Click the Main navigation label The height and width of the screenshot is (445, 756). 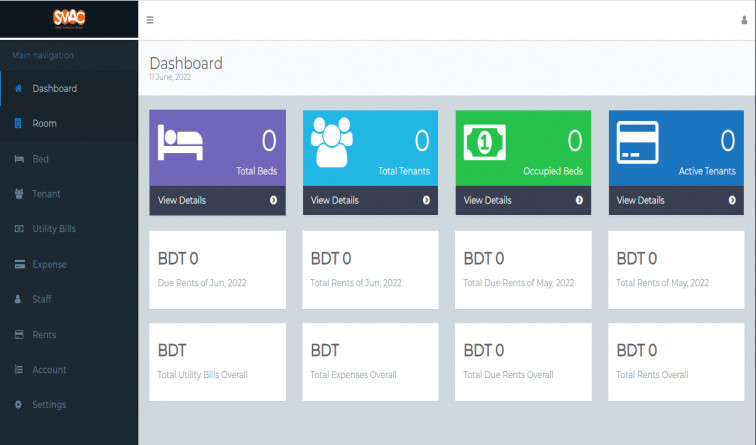(x=43, y=55)
